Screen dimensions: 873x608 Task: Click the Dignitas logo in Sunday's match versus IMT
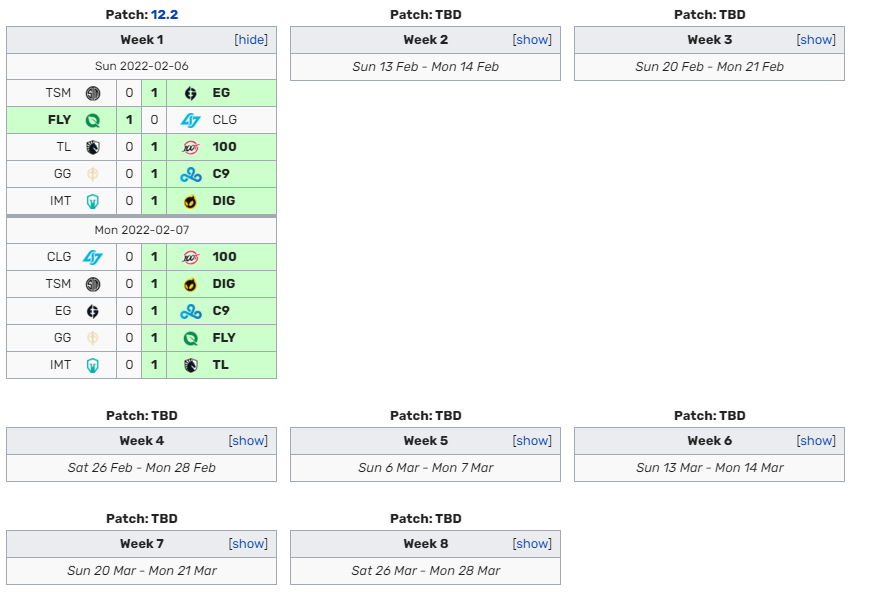[x=190, y=201]
